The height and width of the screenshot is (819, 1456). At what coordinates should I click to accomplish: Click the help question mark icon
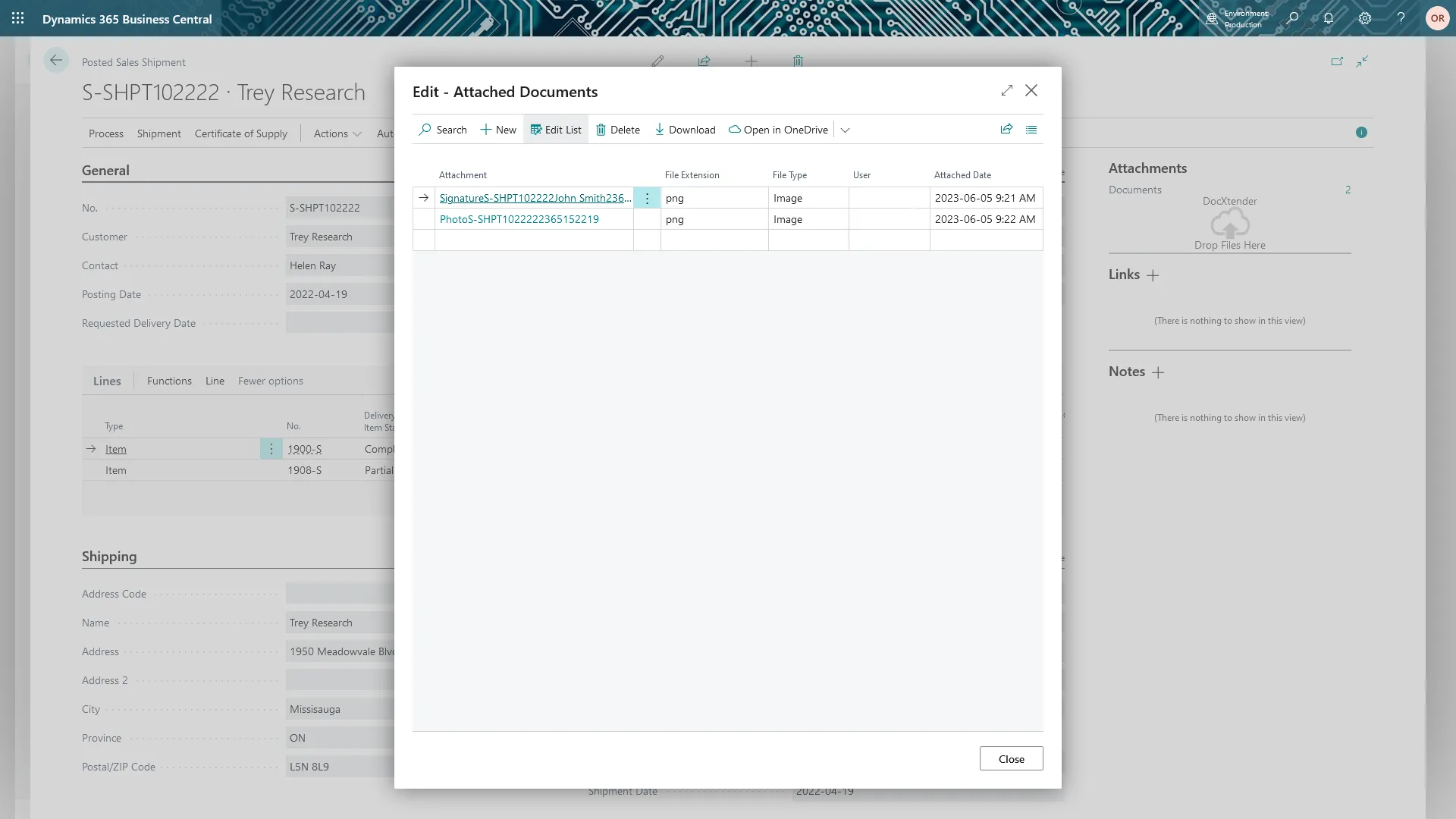[x=1401, y=18]
